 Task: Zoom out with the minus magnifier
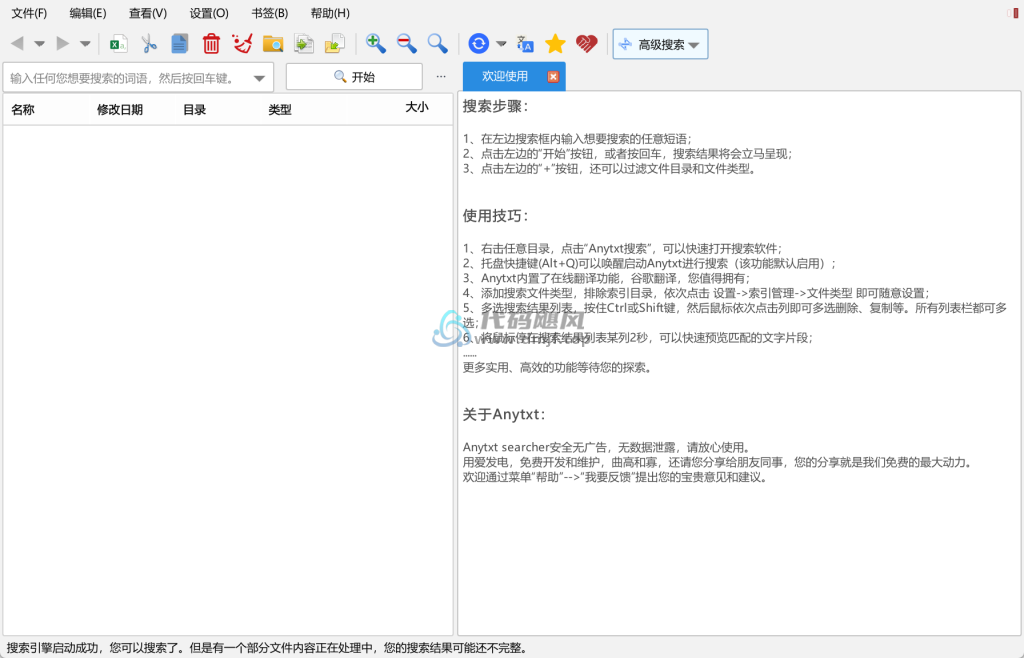(406, 44)
